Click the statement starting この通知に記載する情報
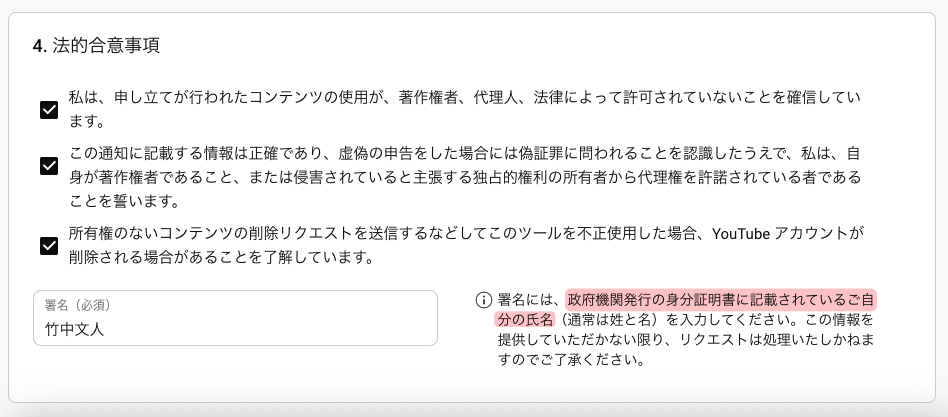 [300, 155]
